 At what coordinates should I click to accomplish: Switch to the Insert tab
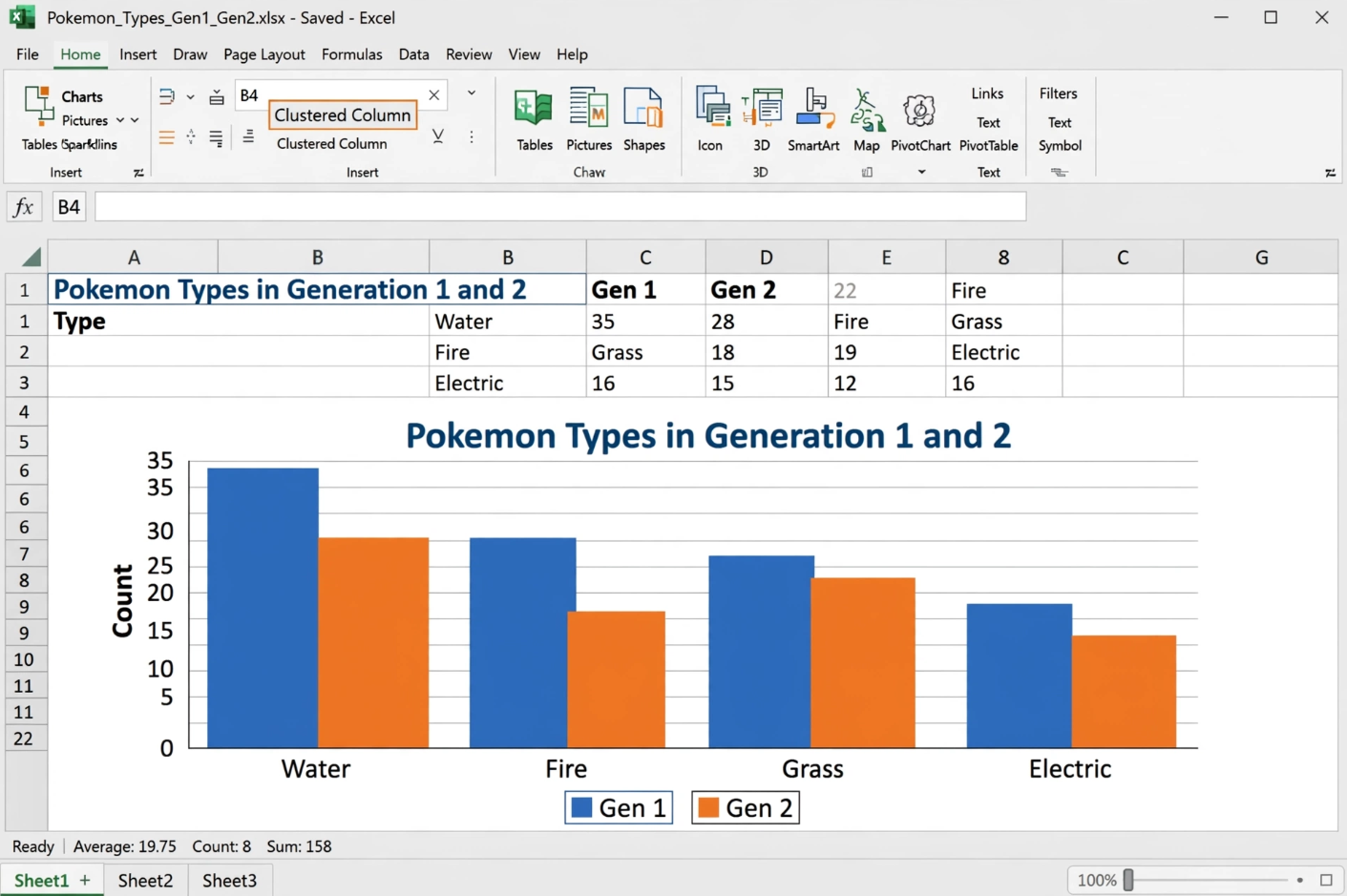tap(137, 54)
